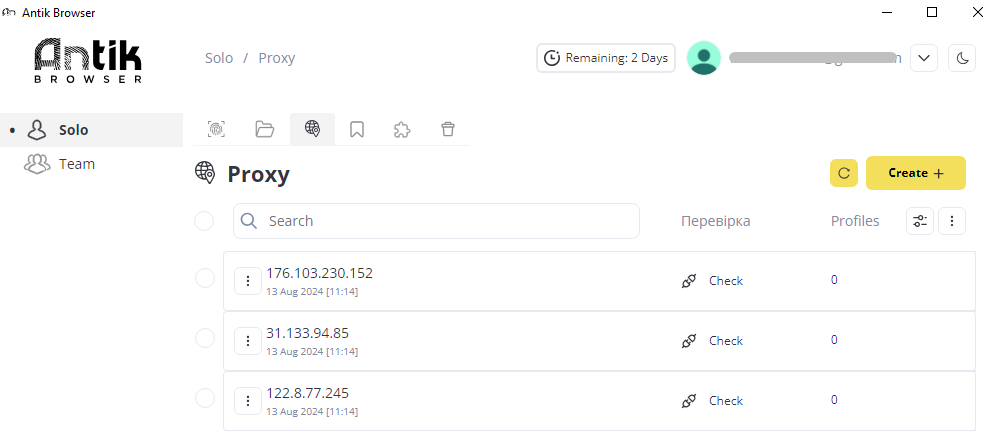Open options menu for proxy 122.8.77.245
Image resolution: width=988 pixels, height=434 pixels.
tap(248, 401)
